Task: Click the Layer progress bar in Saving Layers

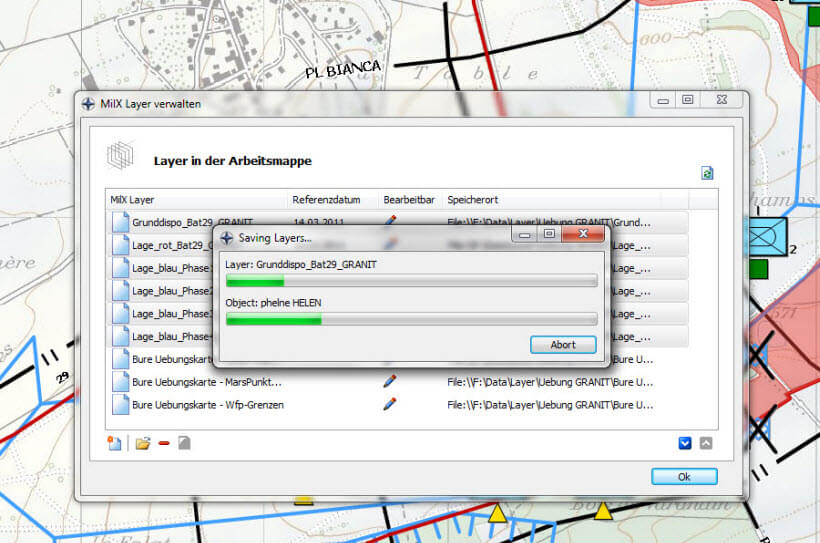Action: click(412, 281)
